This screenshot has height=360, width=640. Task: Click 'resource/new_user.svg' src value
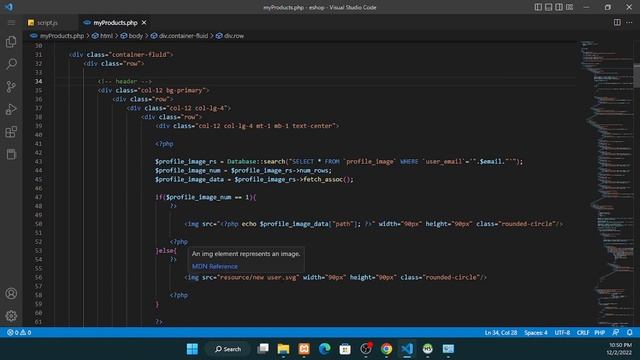[x=258, y=278]
